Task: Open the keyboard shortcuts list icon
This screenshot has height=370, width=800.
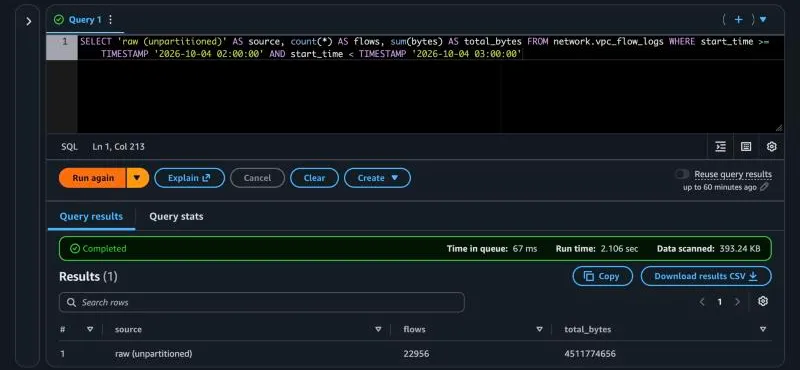Action: (x=746, y=147)
